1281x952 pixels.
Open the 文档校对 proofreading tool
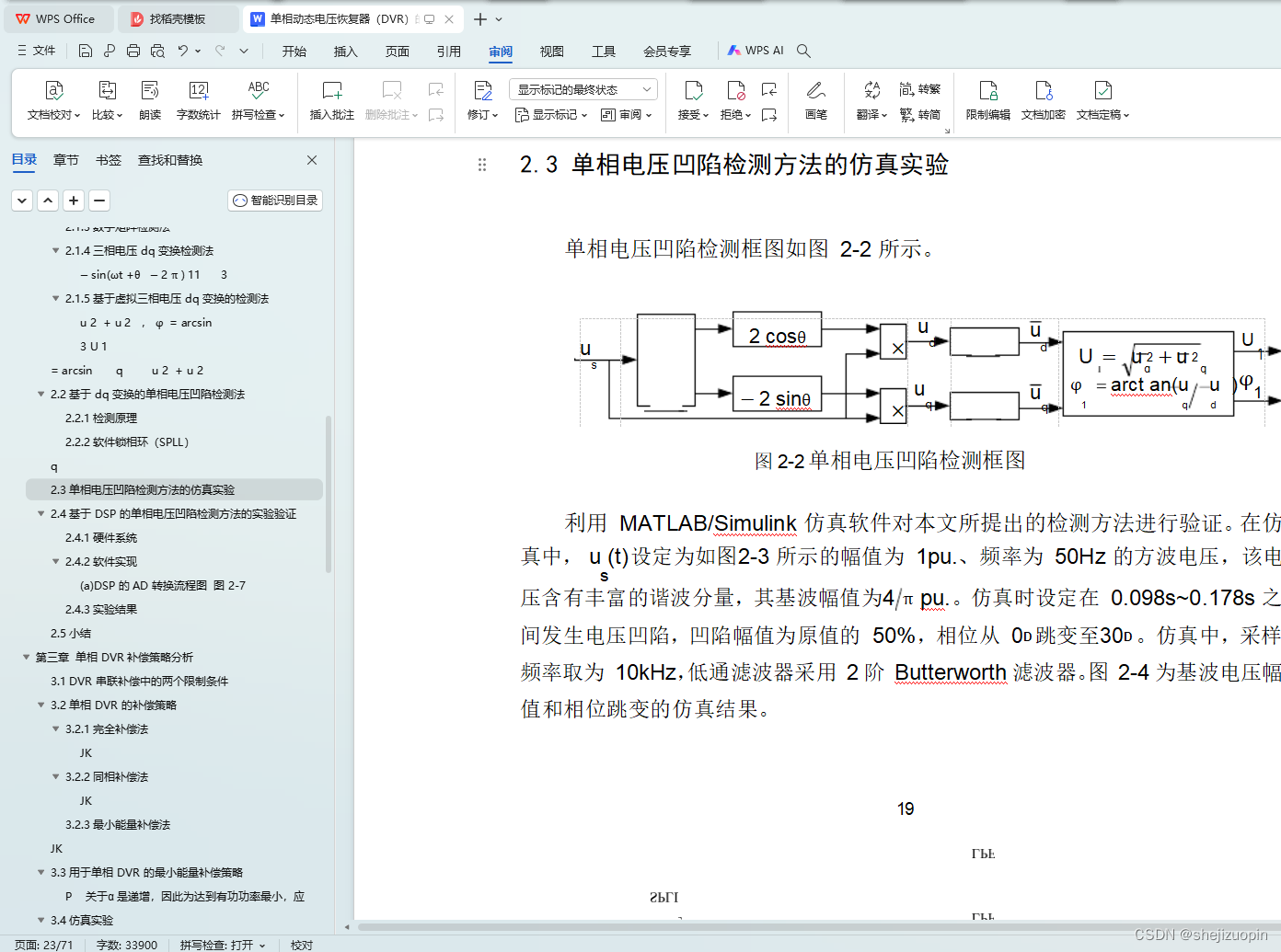tap(54, 99)
